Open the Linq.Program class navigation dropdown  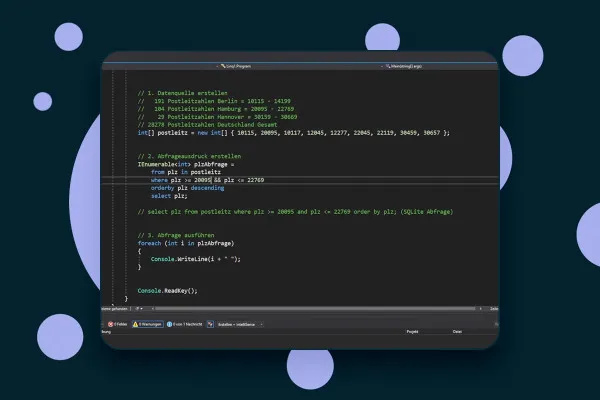(x=236, y=66)
